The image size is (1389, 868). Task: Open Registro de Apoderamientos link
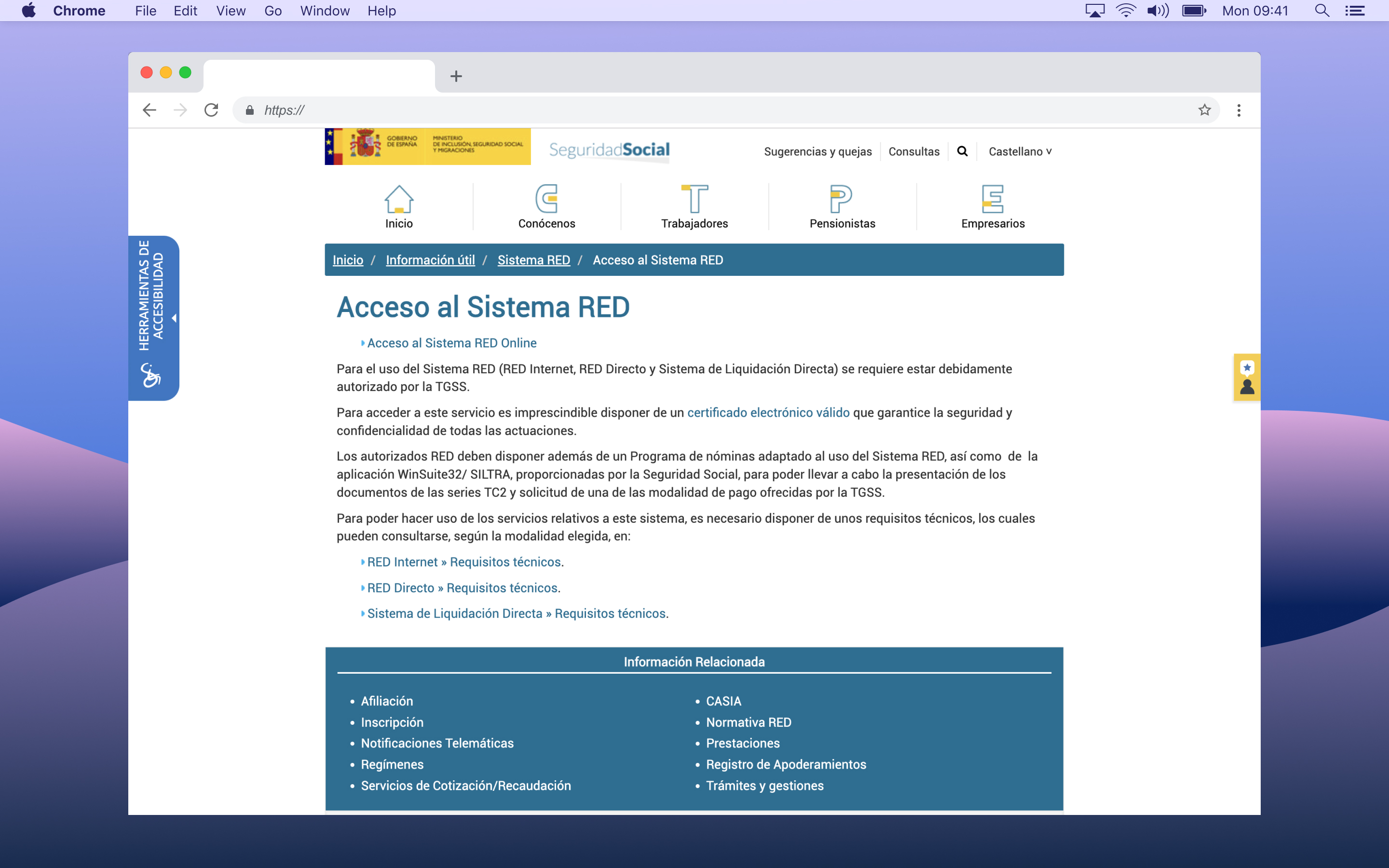tap(786, 765)
